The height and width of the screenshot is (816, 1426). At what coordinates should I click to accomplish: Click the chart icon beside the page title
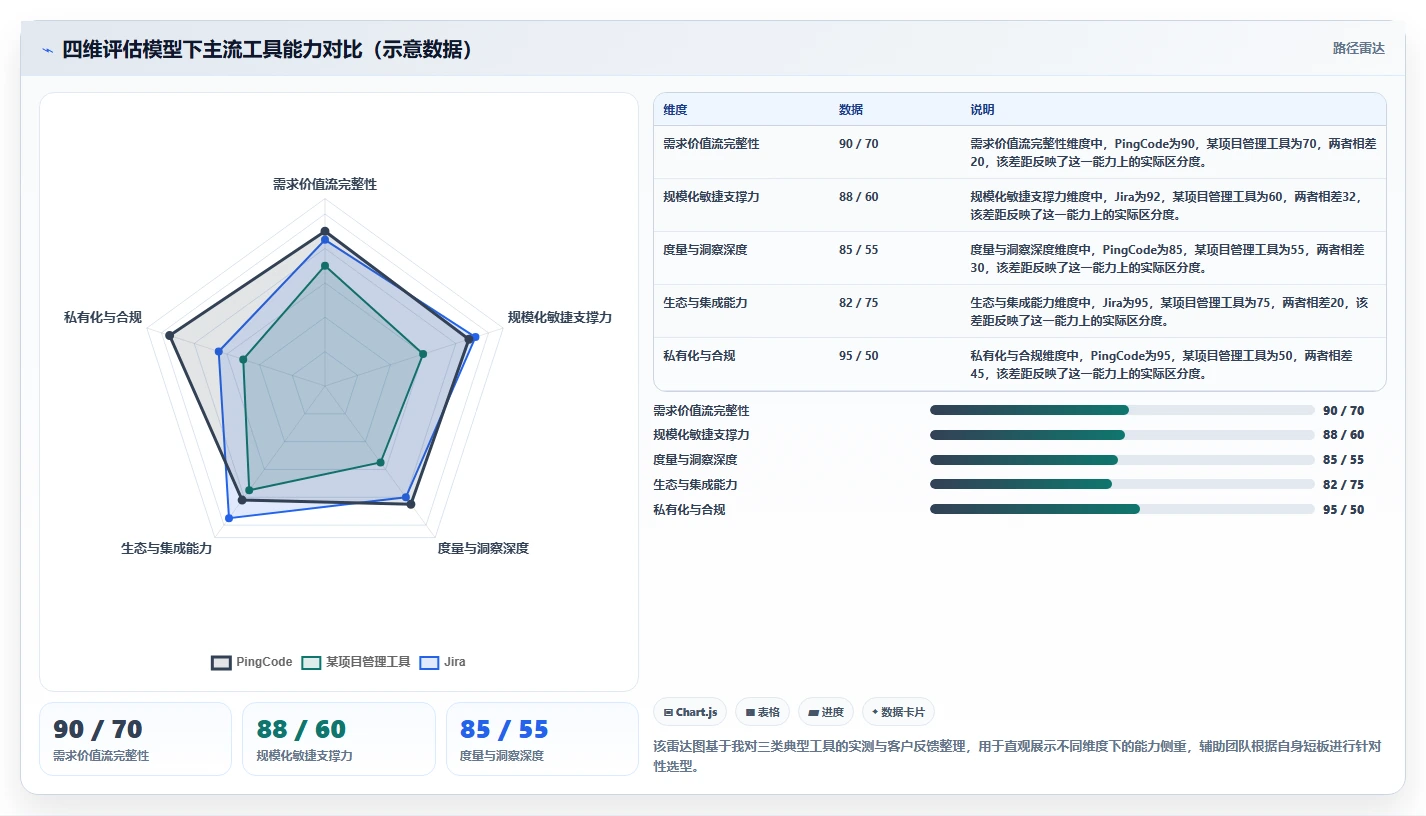47,50
